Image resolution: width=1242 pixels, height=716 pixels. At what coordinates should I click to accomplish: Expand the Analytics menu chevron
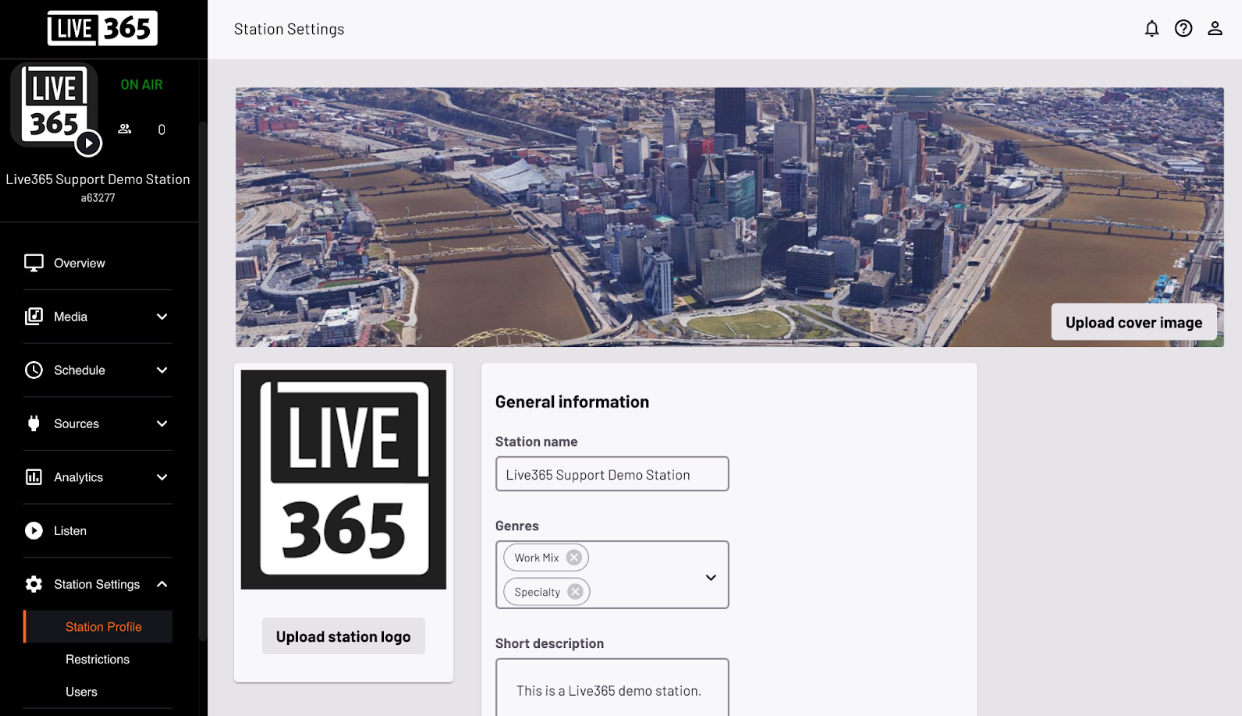coord(162,477)
